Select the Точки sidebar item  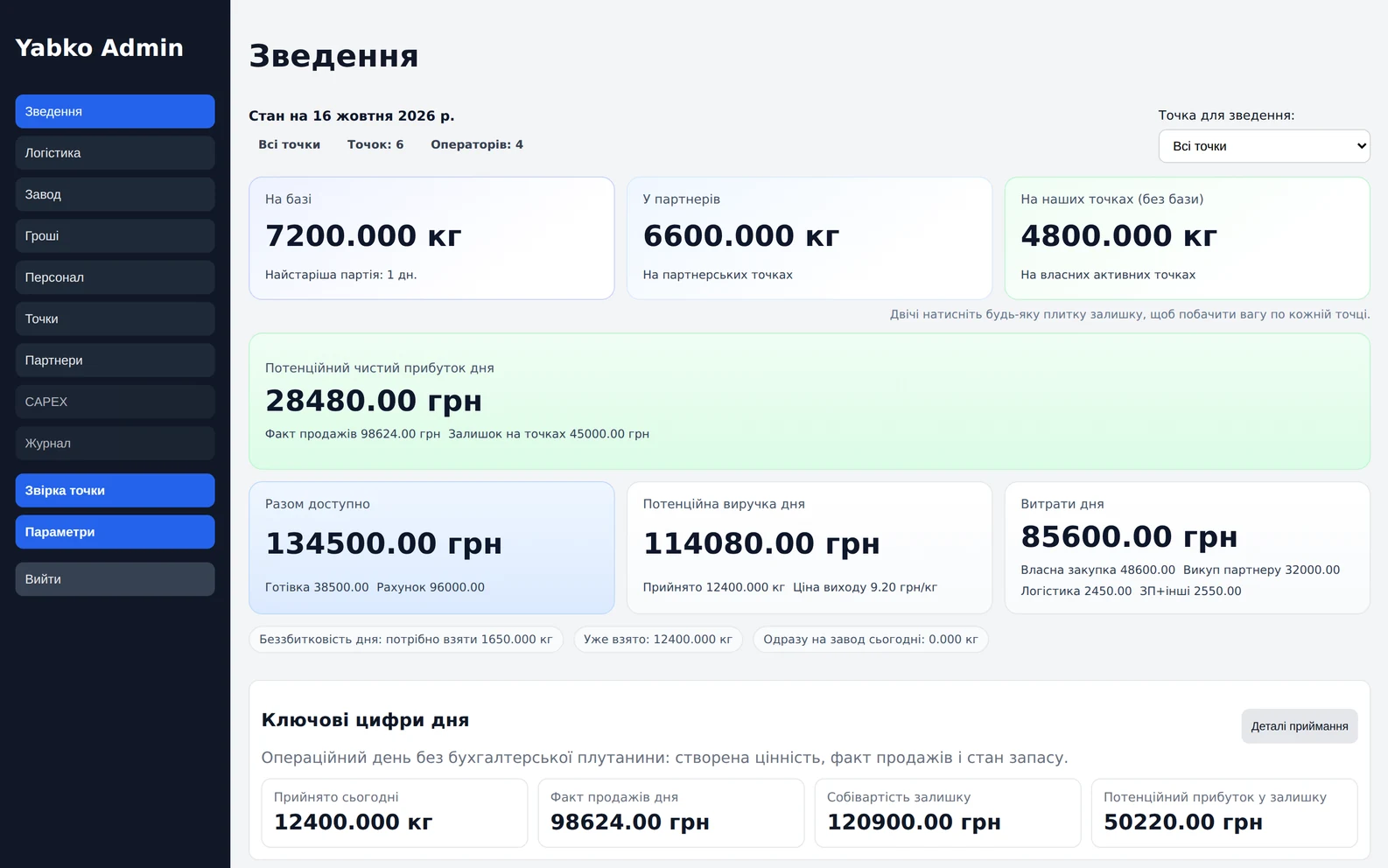(115, 318)
